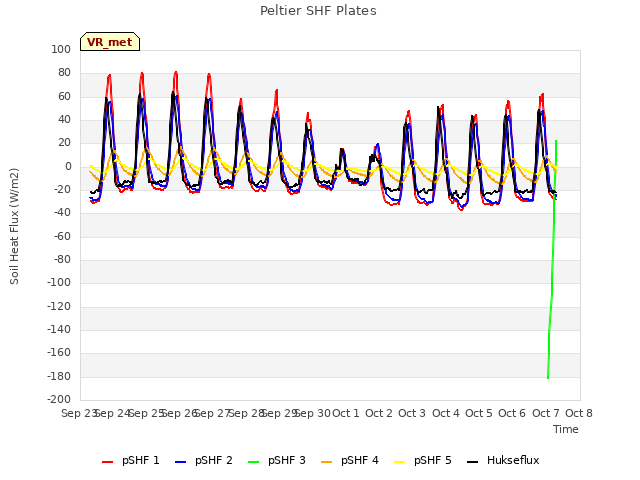
Task: Click the 80 y-axis tick label
Action: (x=64, y=73)
